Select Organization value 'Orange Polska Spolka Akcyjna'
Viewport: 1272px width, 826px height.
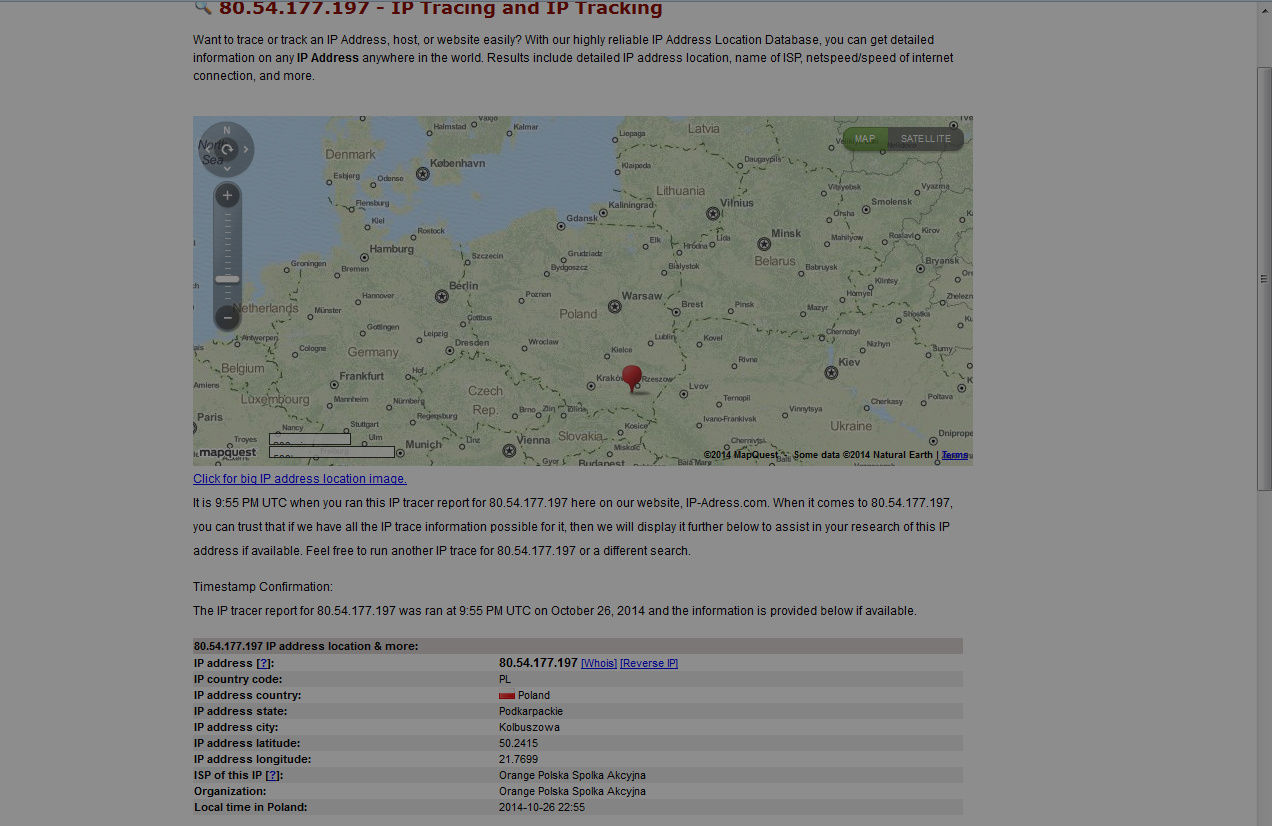click(572, 791)
